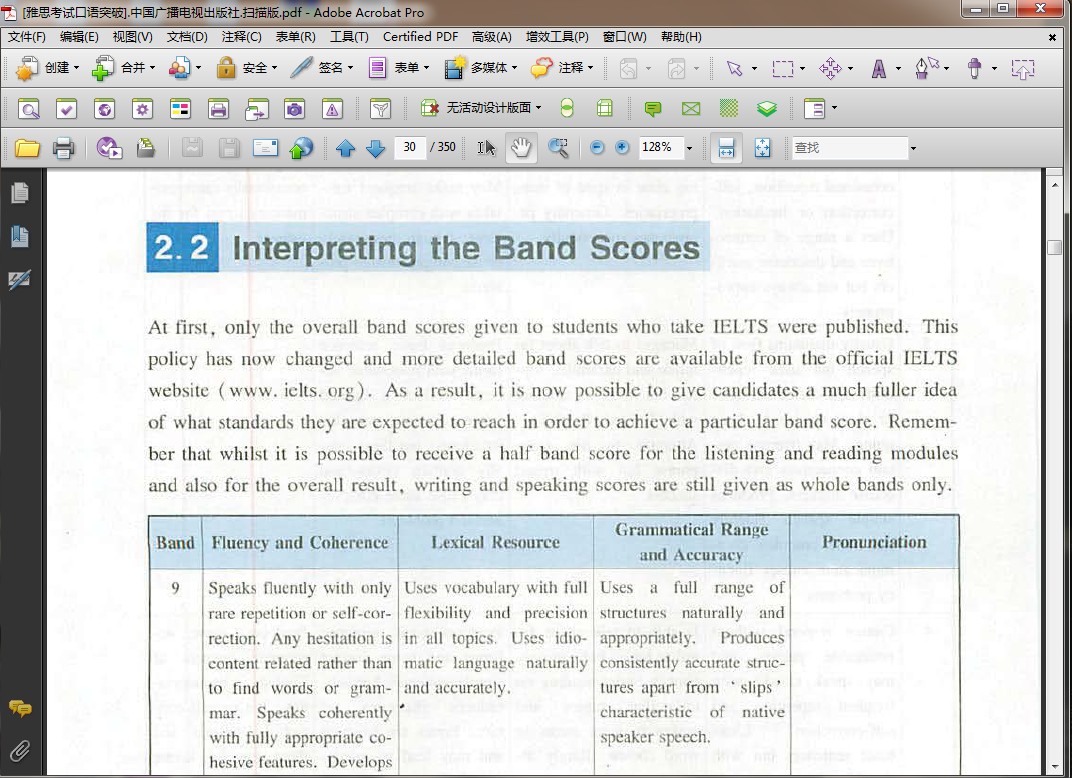1072x778 pixels.
Task: Click the 安全 (Security) padlock icon
Action: point(226,68)
